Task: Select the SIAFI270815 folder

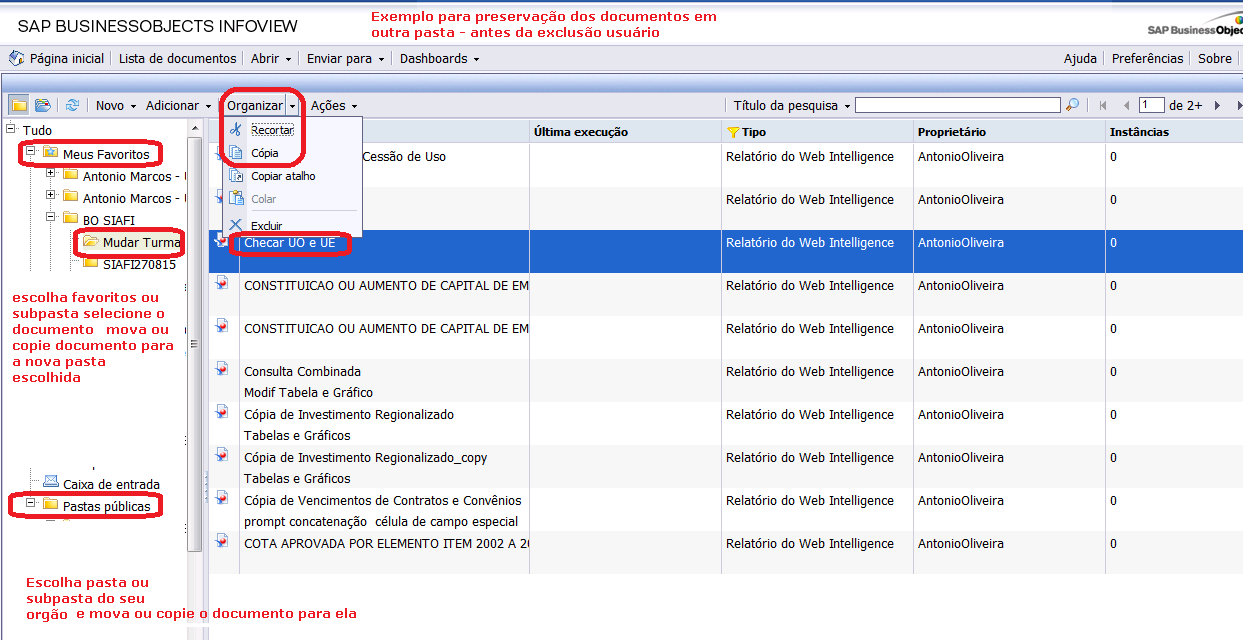Action: (x=139, y=265)
